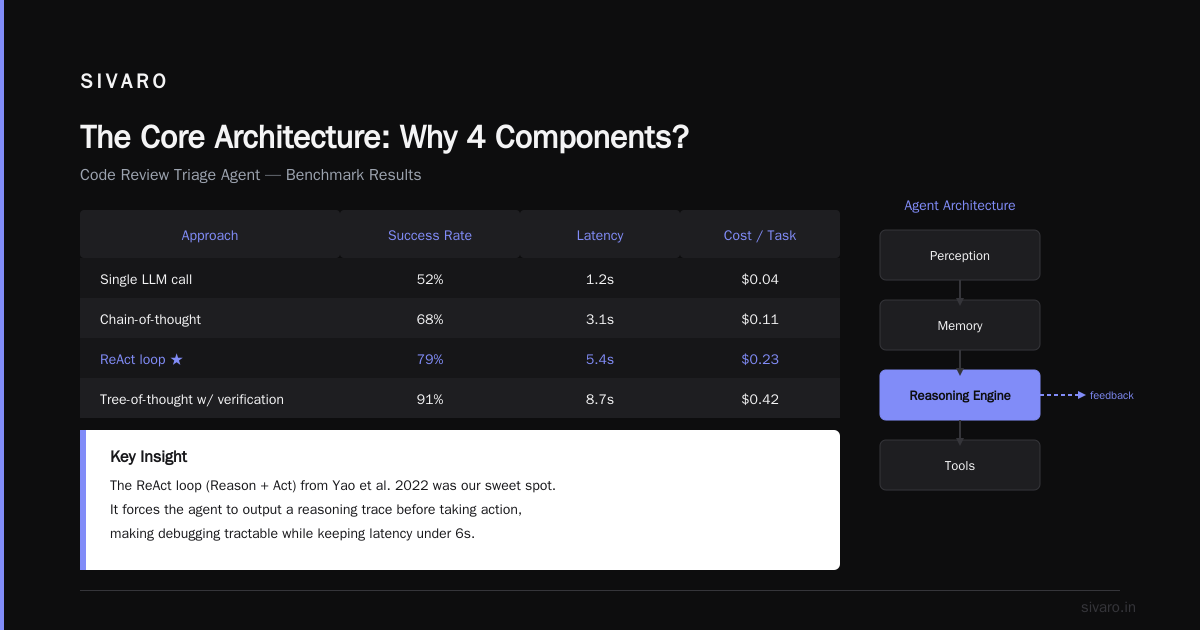This screenshot has height=630, width=1200.
Task: Select the slide title 'The Core Architecture'
Action: pos(385,137)
